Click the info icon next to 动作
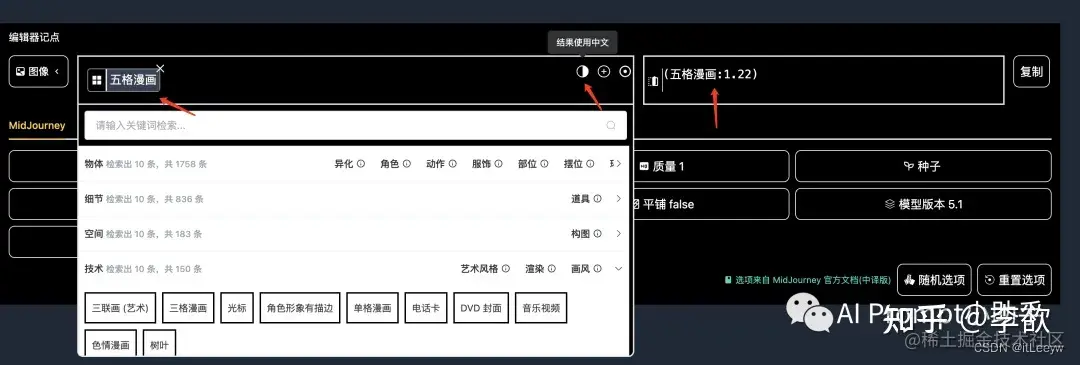 click(x=453, y=164)
